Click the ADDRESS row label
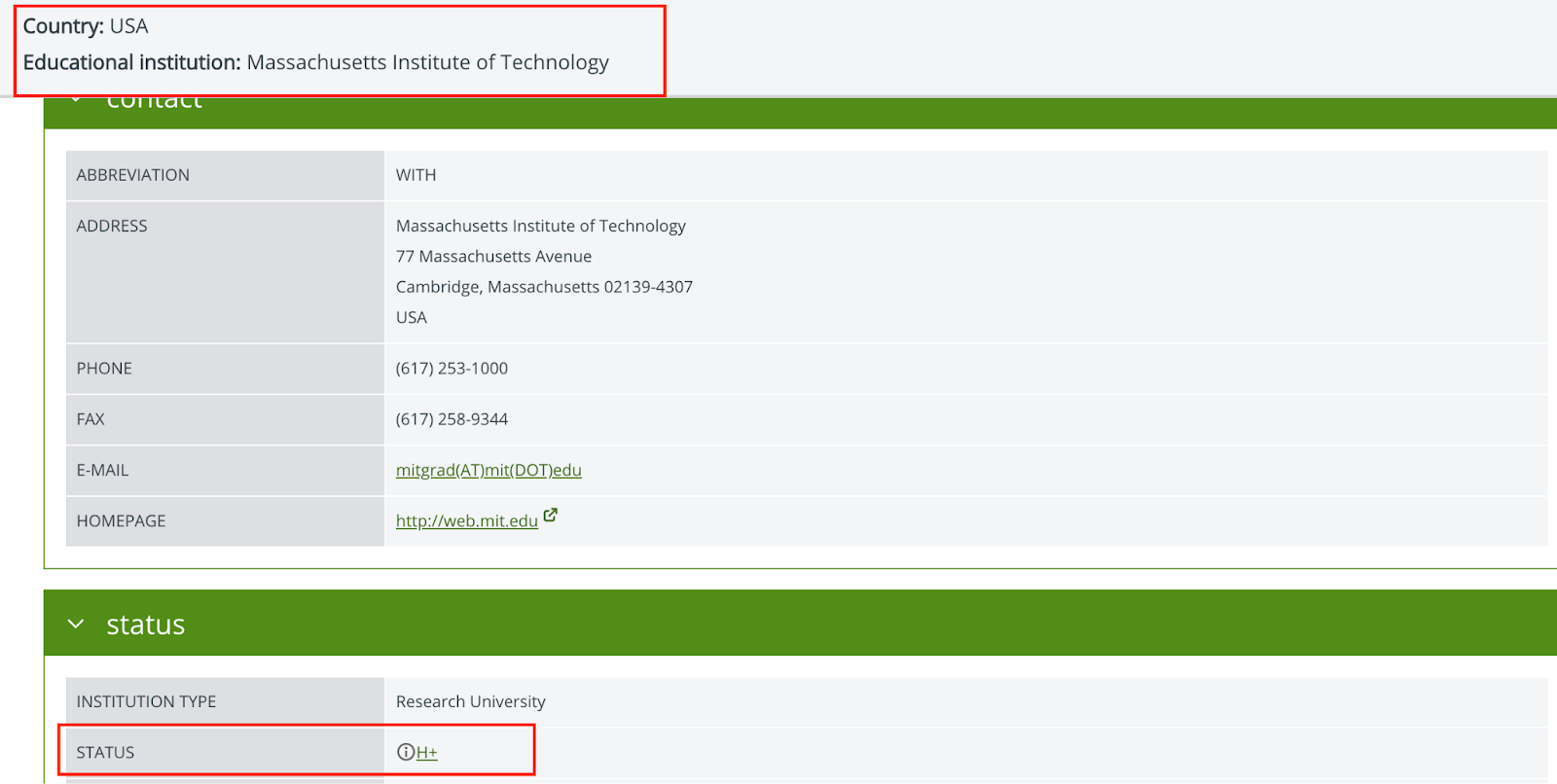Image resolution: width=1557 pixels, height=784 pixels. [x=112, y=226]
